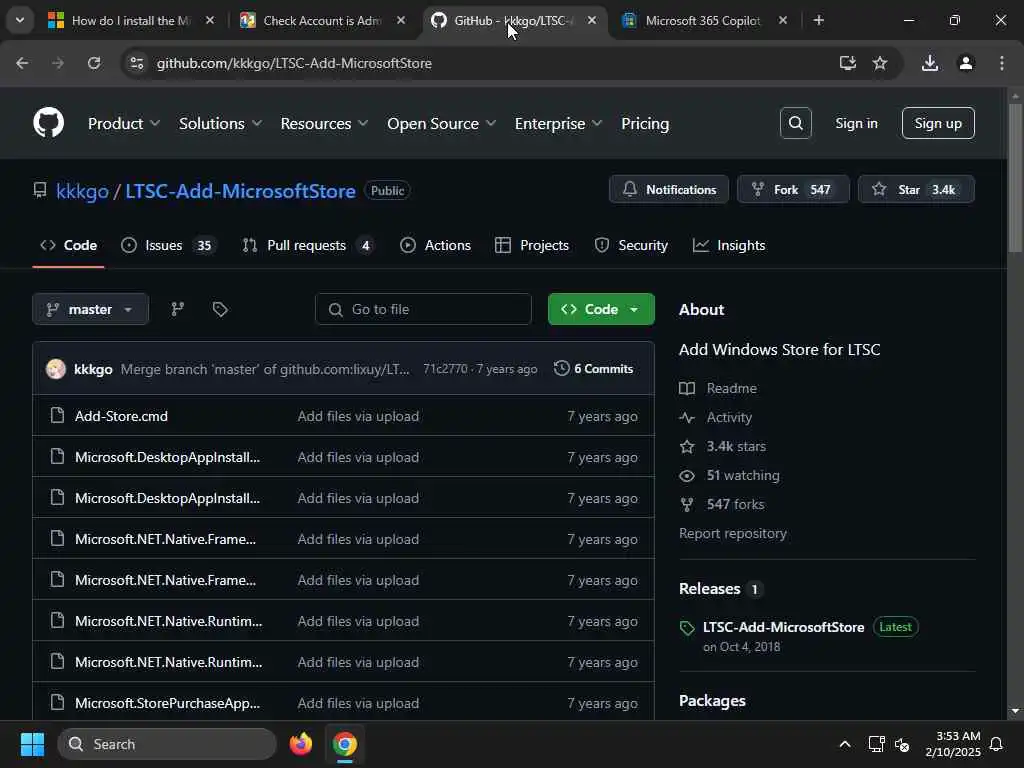Open the Chrome downloads icon
Image resolution: width=1024 pixels, height=768 pixels.
pyautogui.click(x=930, y=63)
